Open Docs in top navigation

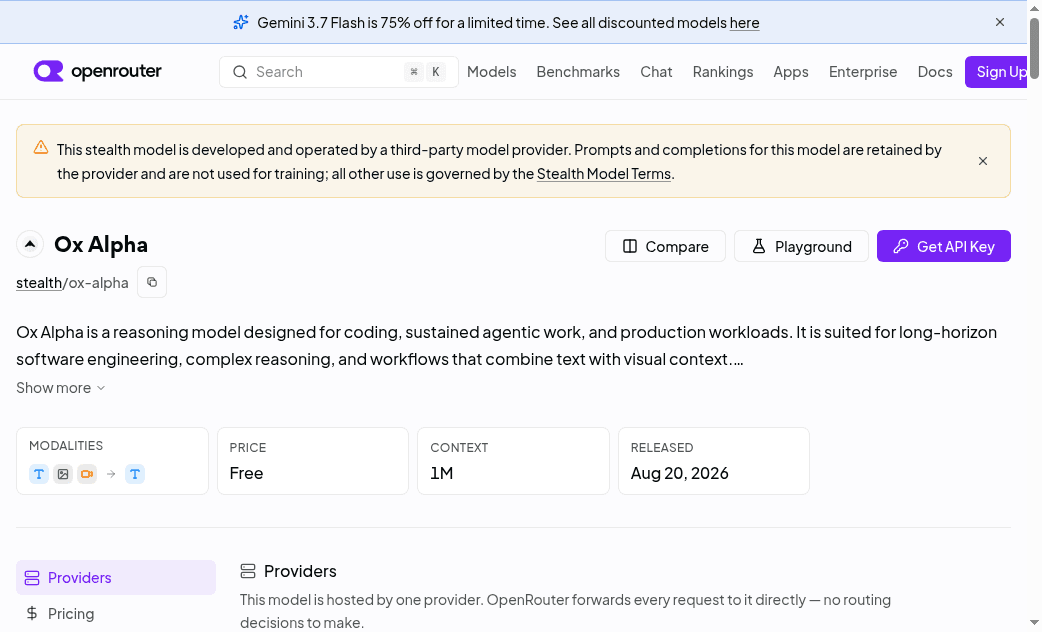(x=934, y=72)
